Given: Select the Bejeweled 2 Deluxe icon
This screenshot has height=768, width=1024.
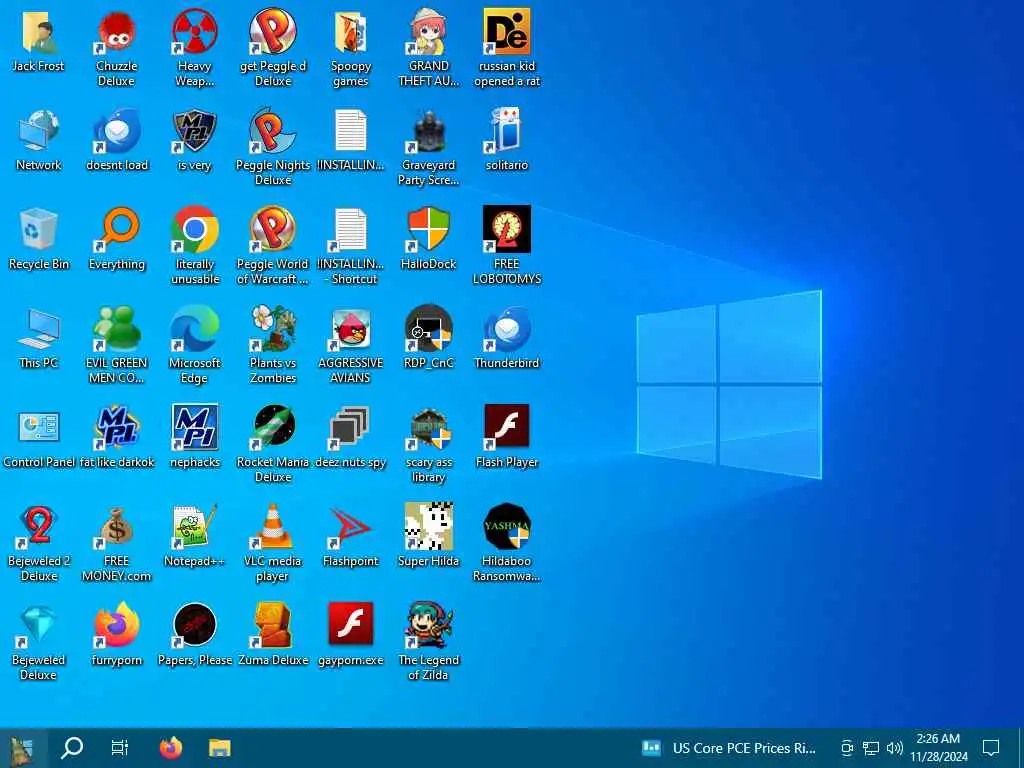Looking at the screenshot, I should 39,526.
